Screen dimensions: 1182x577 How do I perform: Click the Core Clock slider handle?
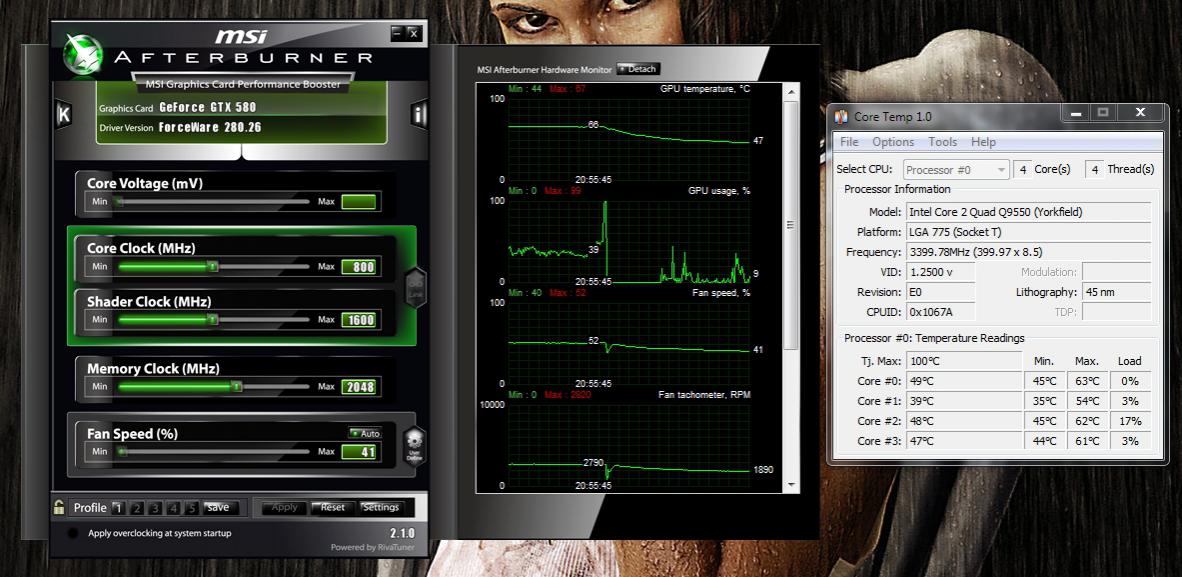[213, 266]
